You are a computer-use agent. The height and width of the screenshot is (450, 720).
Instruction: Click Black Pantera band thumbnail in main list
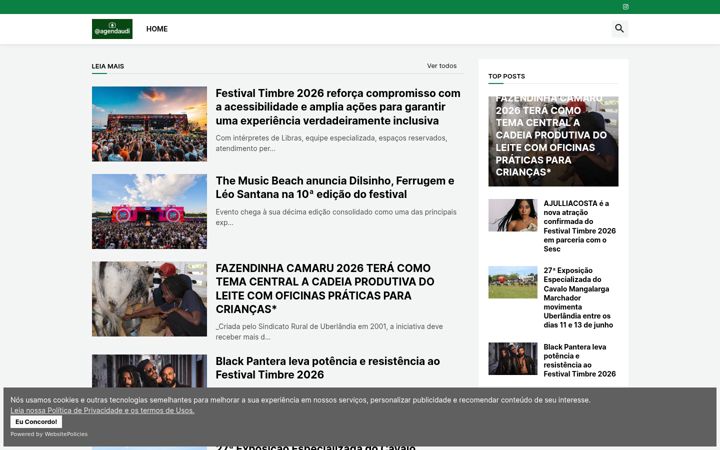click(x=149, y=371)
